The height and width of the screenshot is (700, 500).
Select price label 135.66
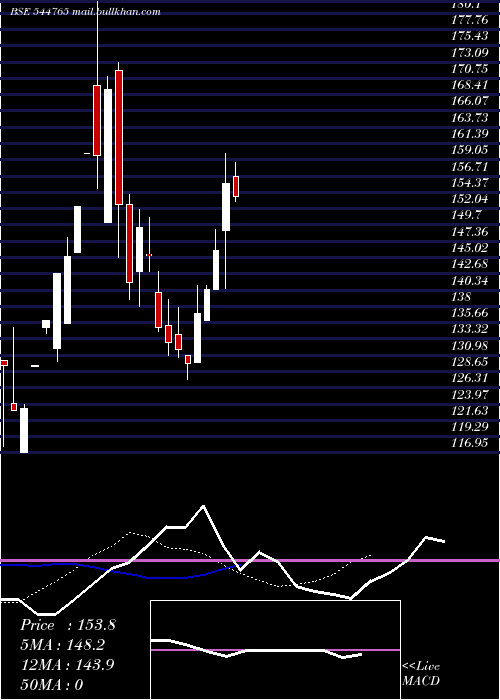tap(469, 312)
